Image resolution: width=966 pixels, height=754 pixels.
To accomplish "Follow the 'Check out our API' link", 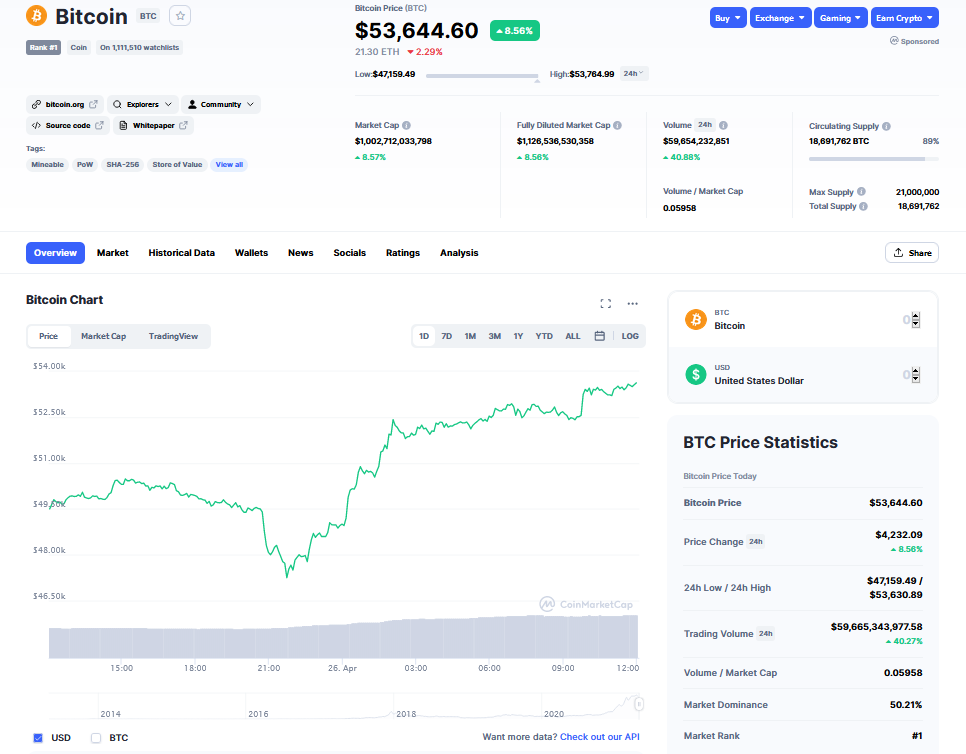I will (x=599, y=737).
